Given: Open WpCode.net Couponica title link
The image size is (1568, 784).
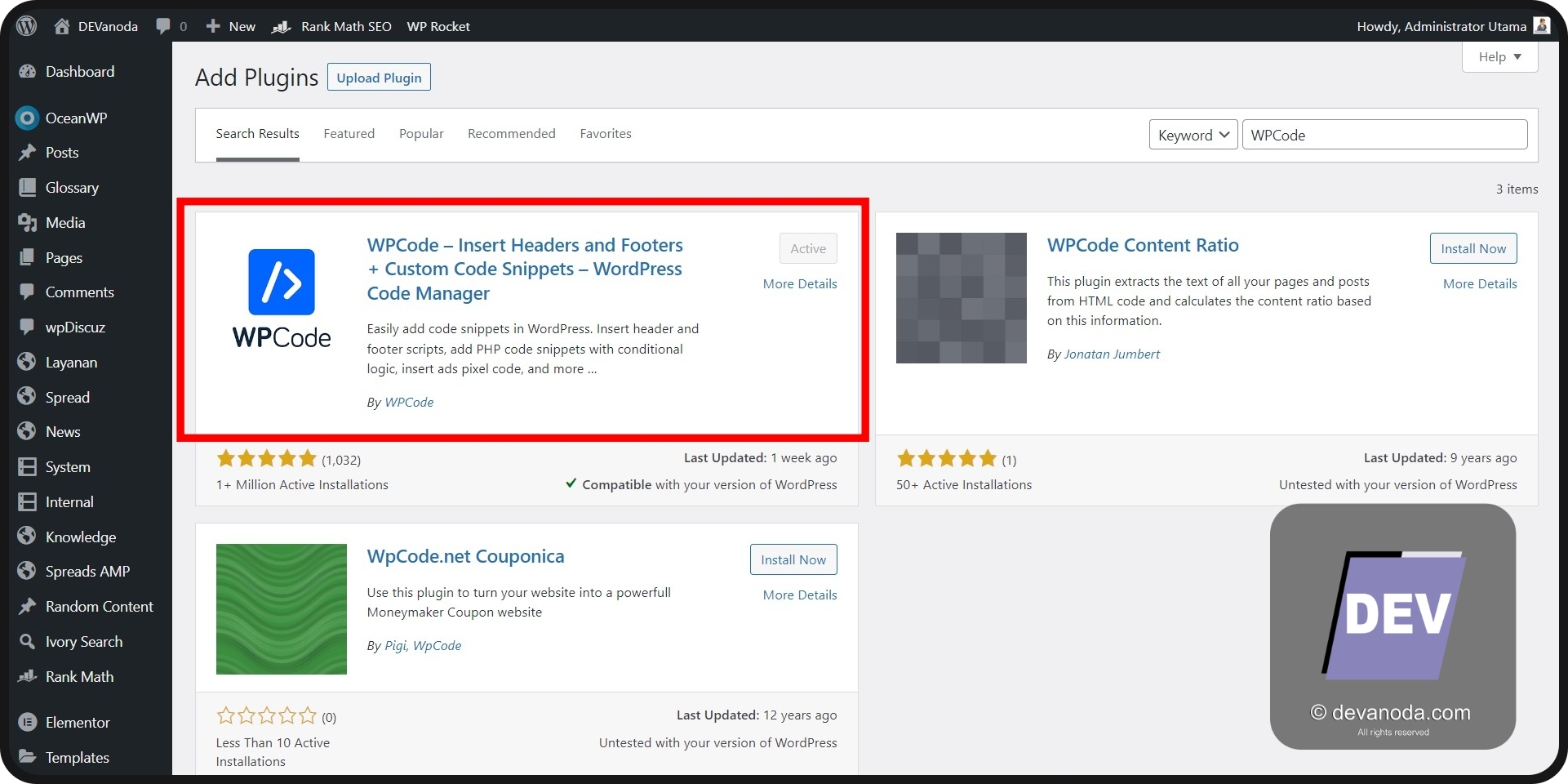Looking at the screenshot, I should coord(465,556).
